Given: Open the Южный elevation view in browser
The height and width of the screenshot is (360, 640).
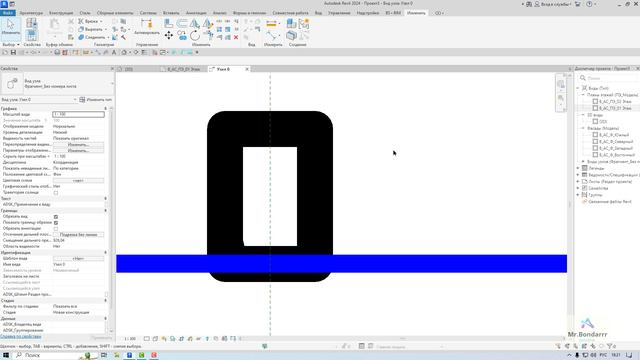Looking at the screenshot, I should pos(614,135).
